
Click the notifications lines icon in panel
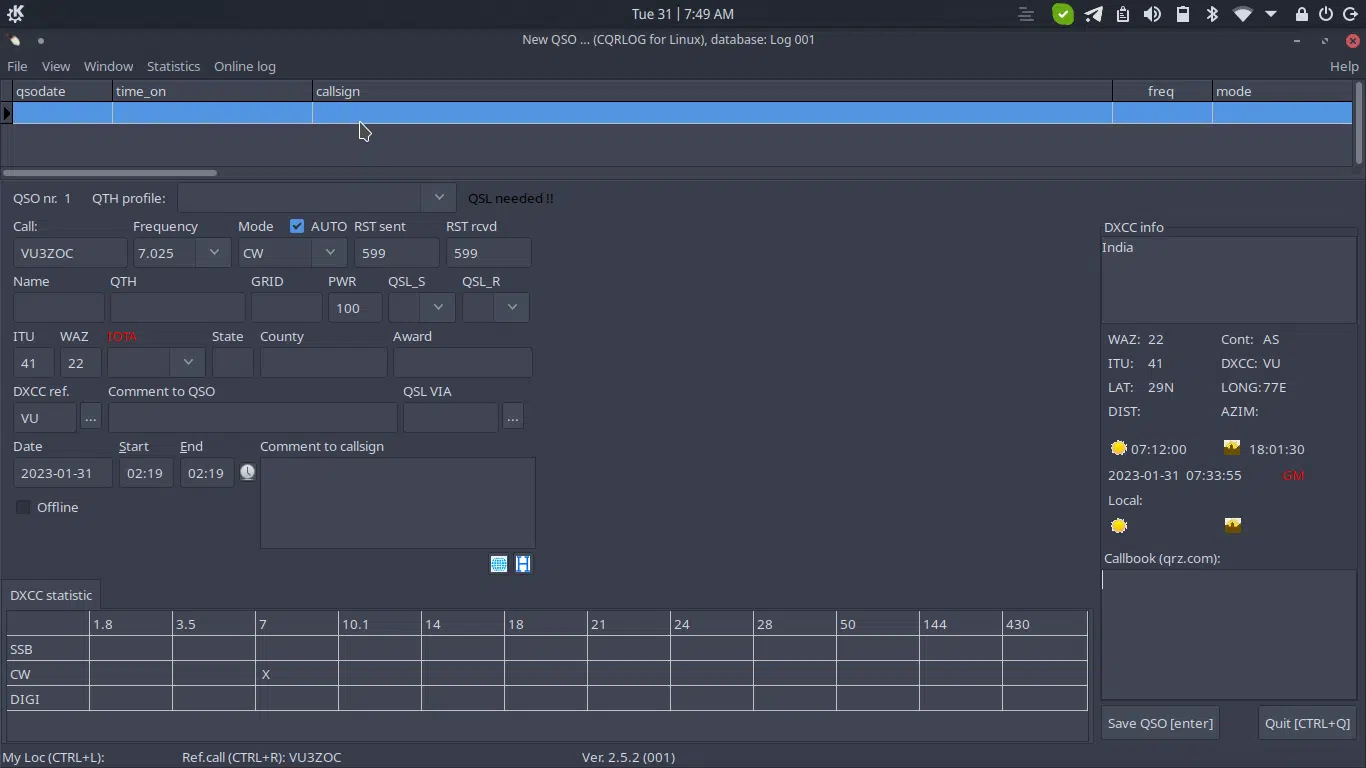tap(1026, 14)
